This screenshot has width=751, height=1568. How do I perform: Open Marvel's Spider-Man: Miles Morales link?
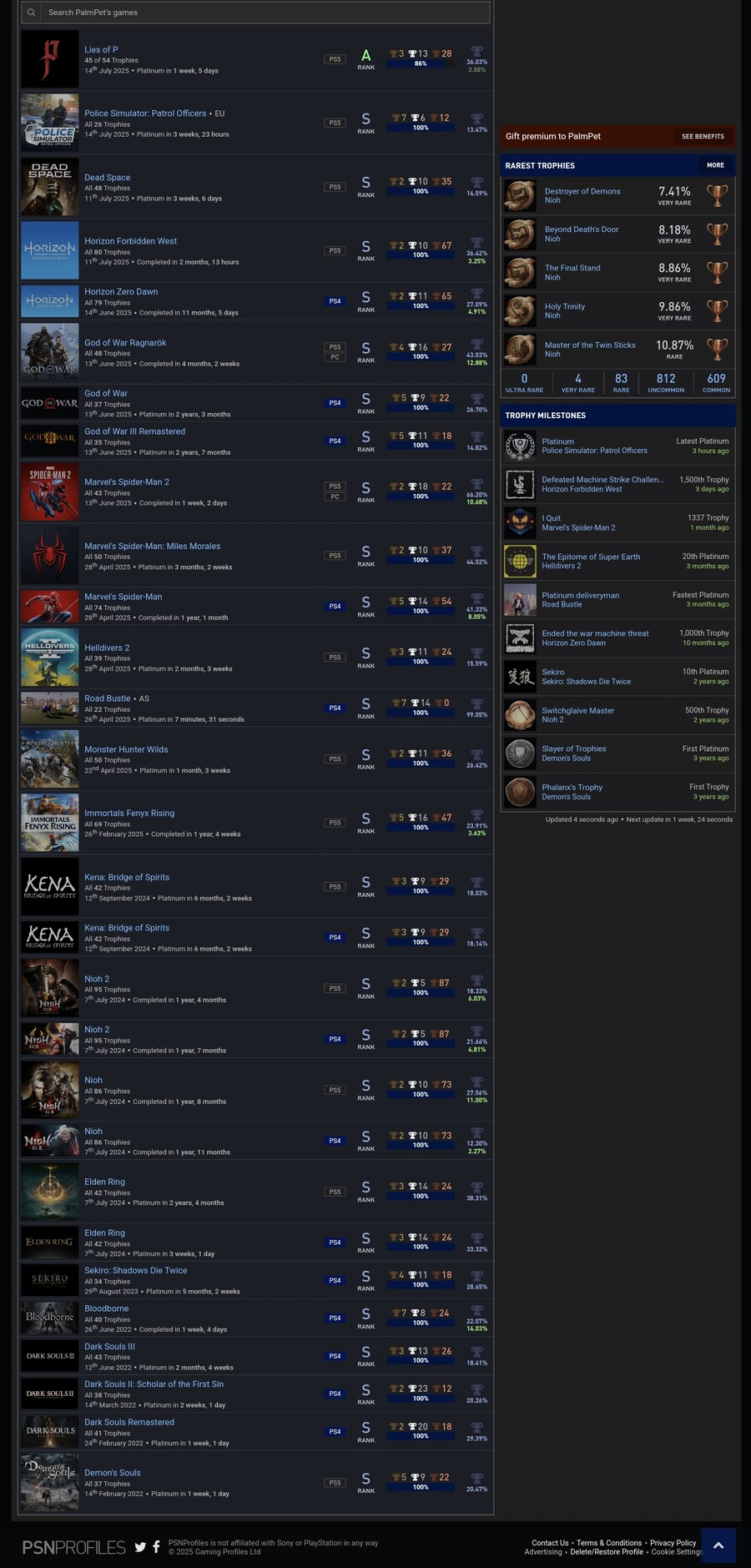(152, 547)
